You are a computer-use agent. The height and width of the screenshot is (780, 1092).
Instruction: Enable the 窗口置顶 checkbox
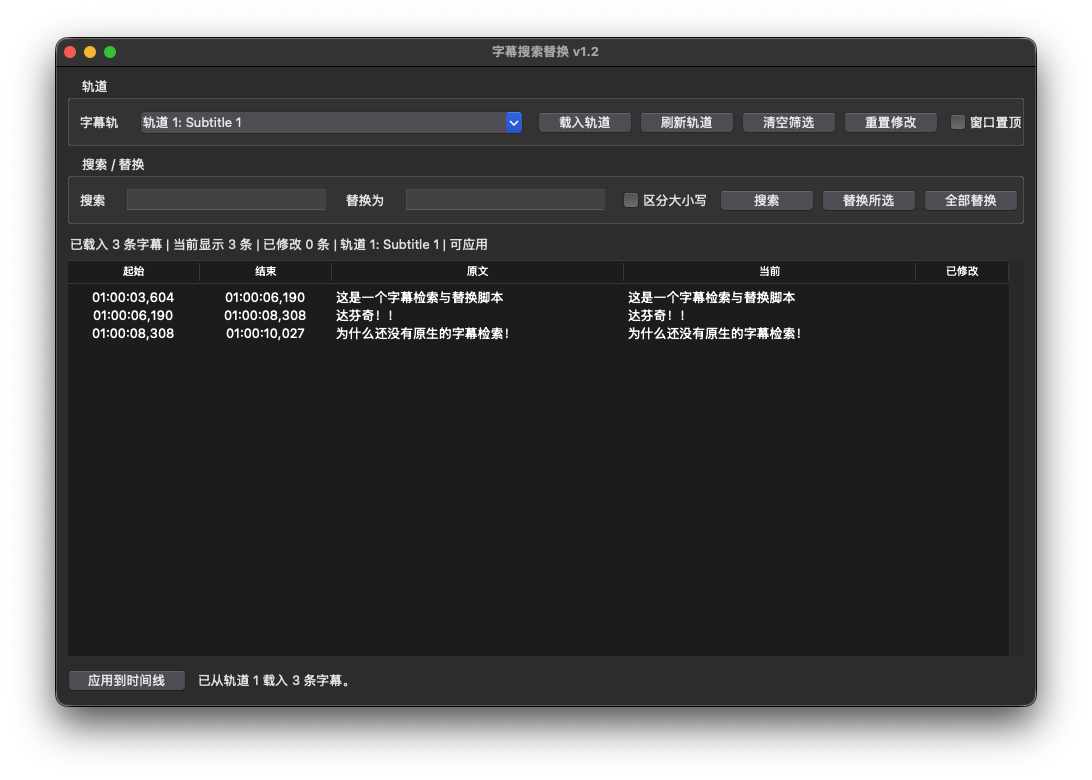[x=956, y=121]
